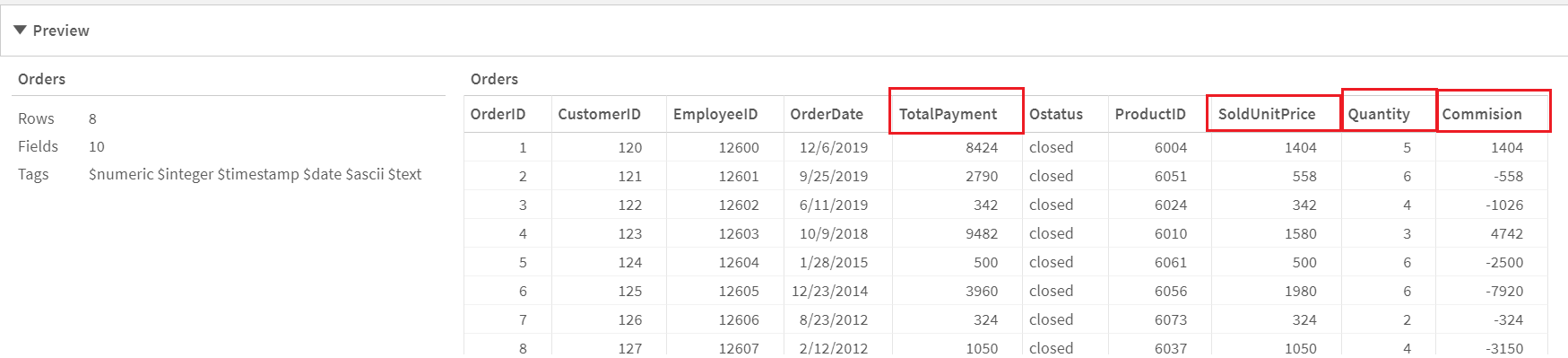This screenshot has height=358, width=1568.
Task: Select the OrderDate column header
Action: pyautogui.click(x=827, y=114)
